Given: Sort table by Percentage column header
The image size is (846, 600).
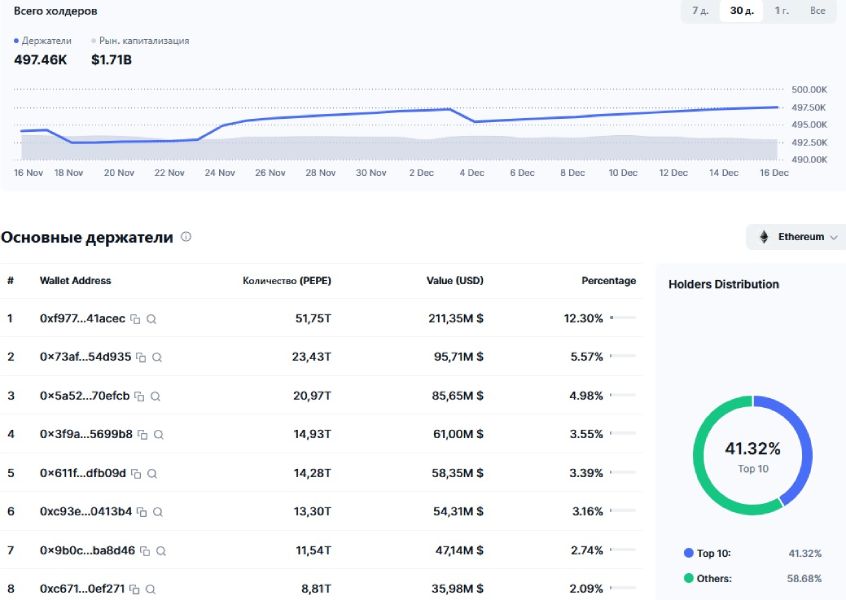Looking at the screenshot, I should [608, 281].
